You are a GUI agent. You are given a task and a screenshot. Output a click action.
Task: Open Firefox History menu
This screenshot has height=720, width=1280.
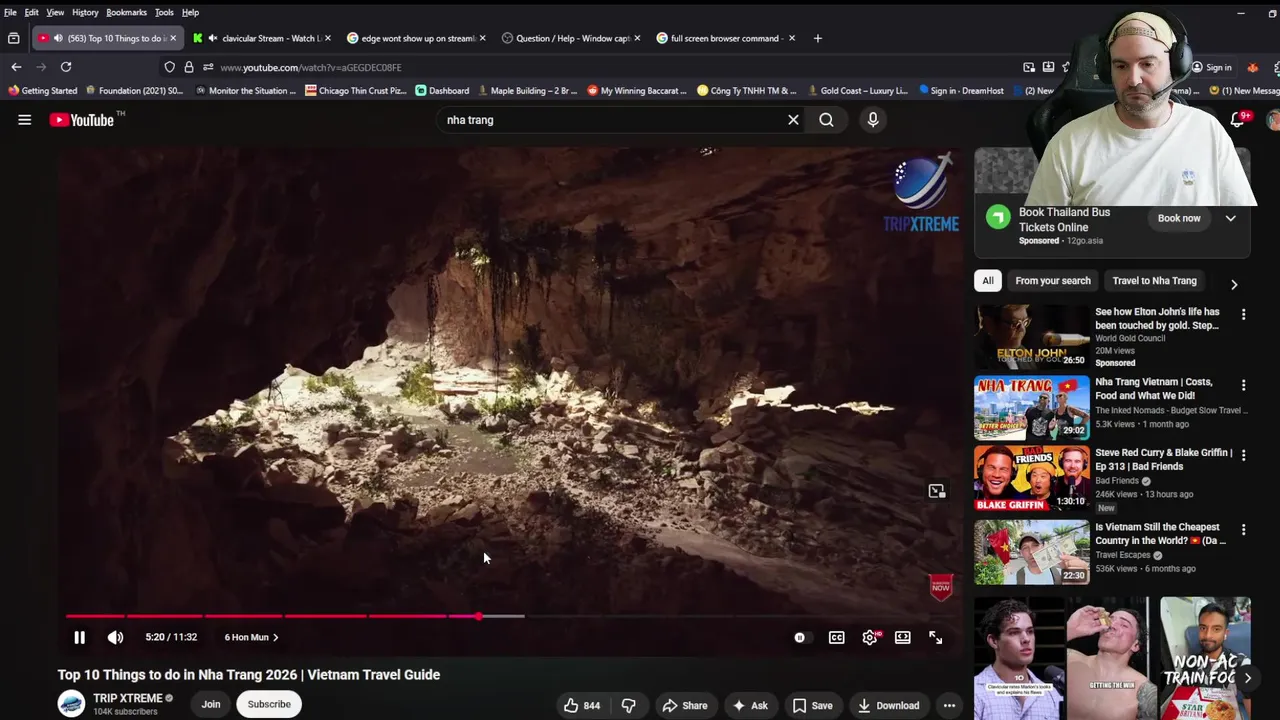(x=85, y=12)
